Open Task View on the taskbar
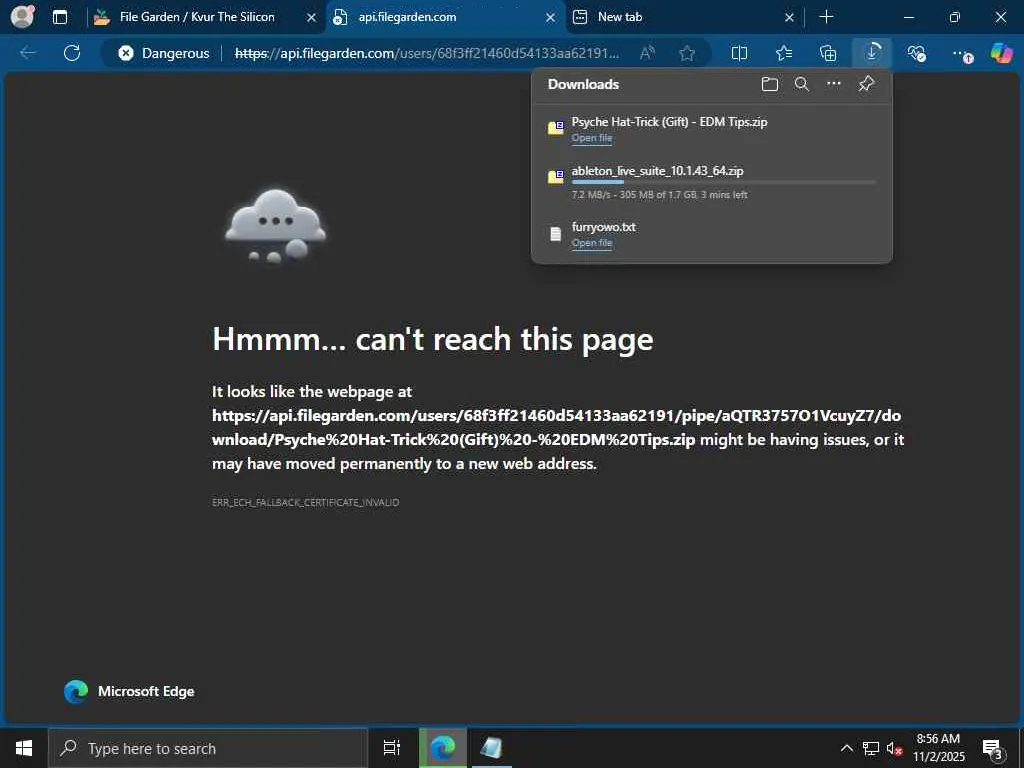The height and width of the screenshot is (768, 1024). 392,748
